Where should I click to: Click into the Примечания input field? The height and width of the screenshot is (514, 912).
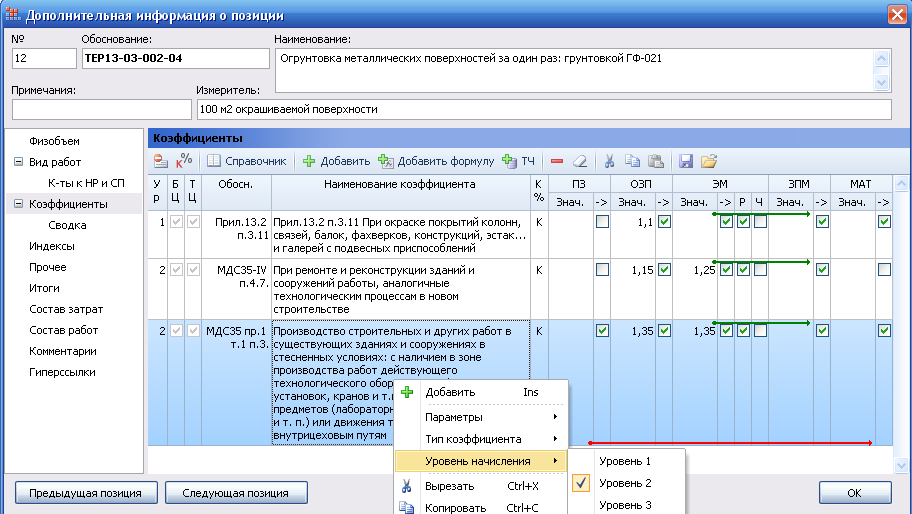pyautogui.click(x=101, y=109)
